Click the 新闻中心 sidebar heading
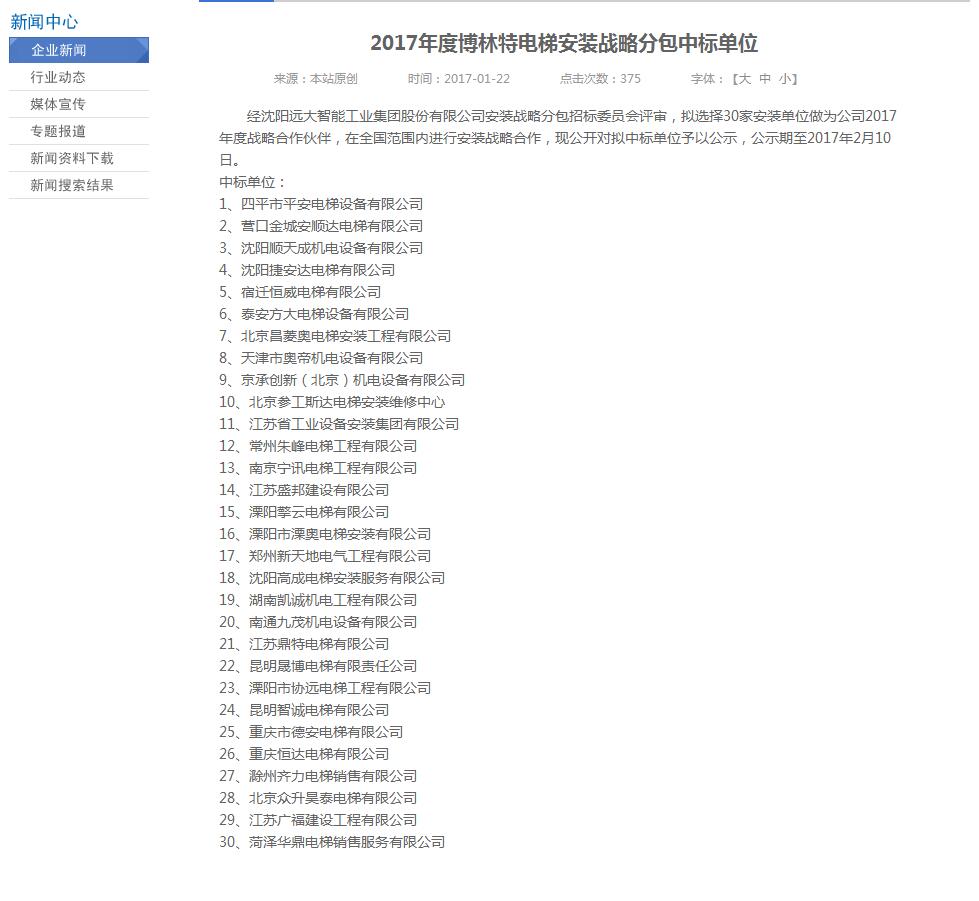This screenshot has height=901, width=979. [x=44, y=22]
